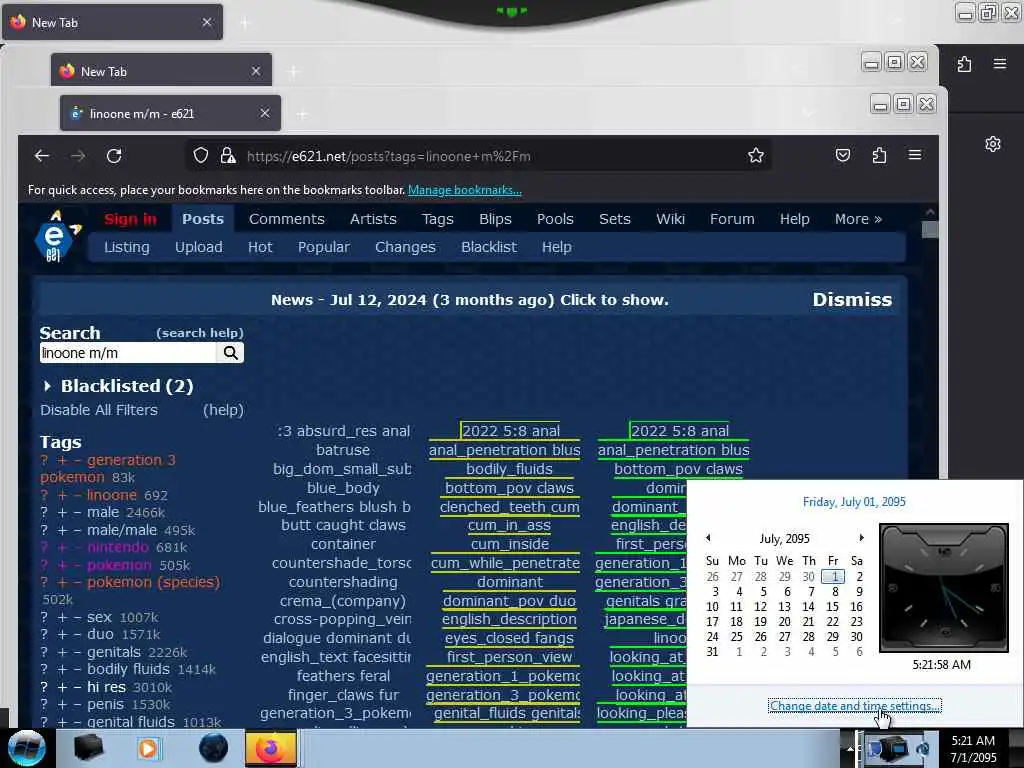Click the Firefox address bar URL

tap(389, 156)
